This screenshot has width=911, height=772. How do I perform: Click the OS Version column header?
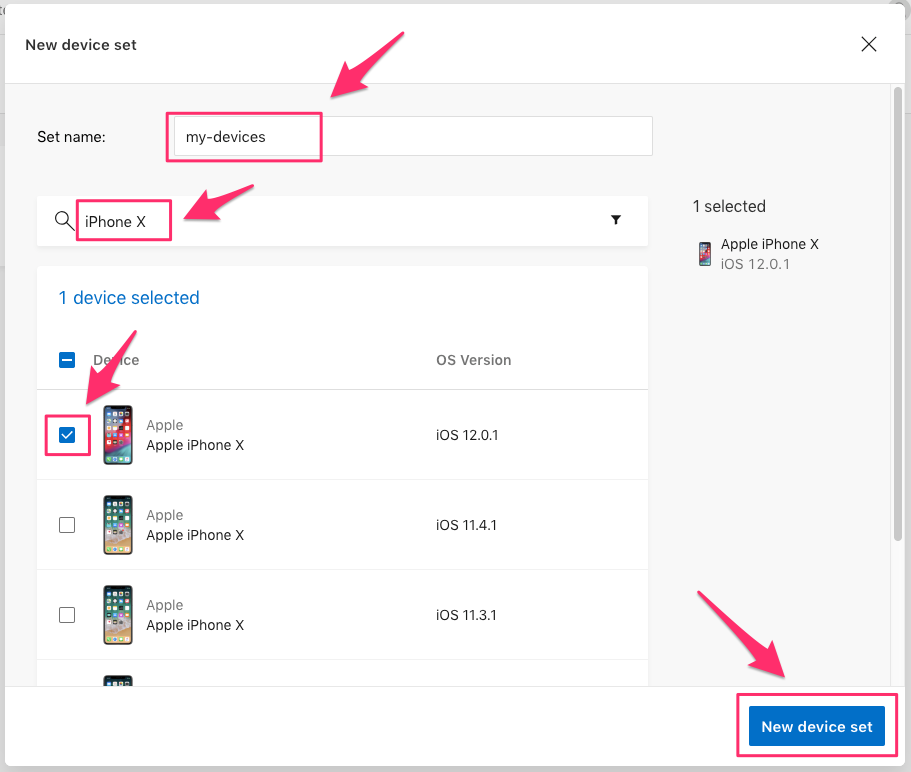click(x=473, y=360)
